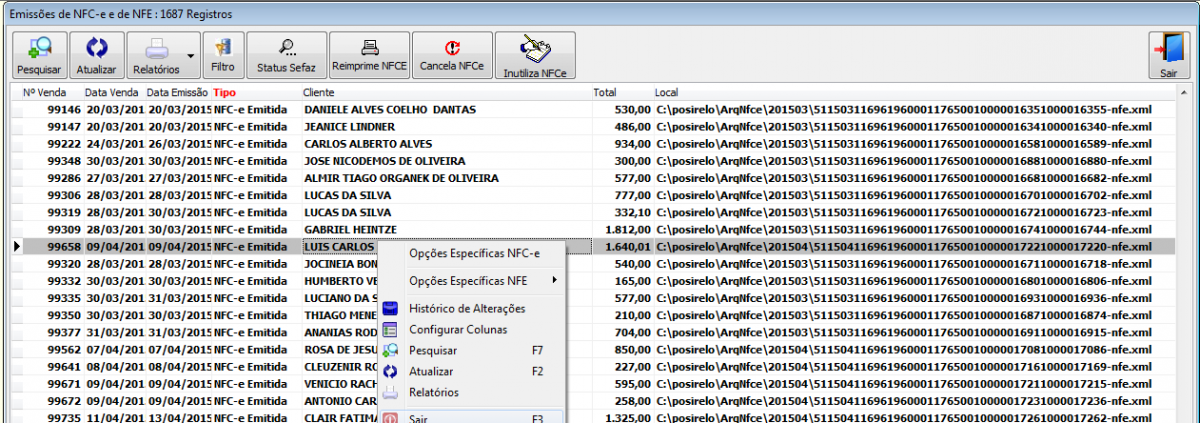Open Histórico de Alterações from context menu

pyautogui.click(x=470, y=308)
